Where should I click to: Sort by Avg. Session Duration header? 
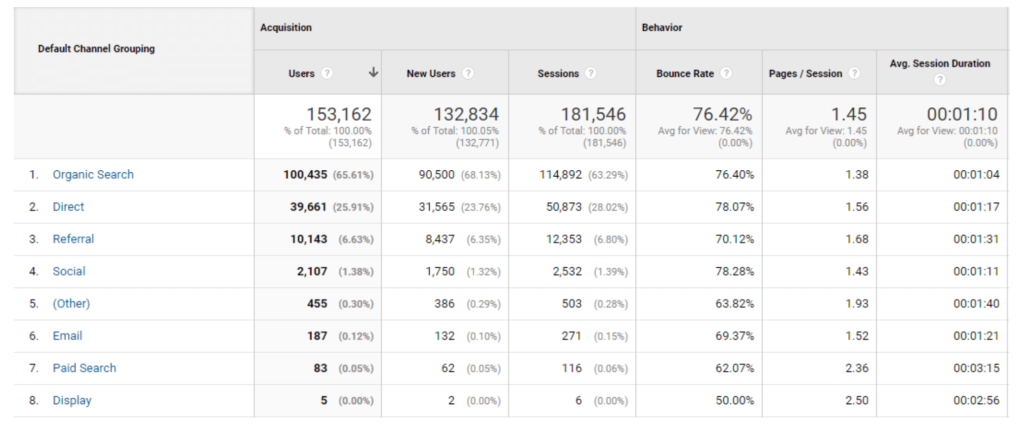[940, 63]
